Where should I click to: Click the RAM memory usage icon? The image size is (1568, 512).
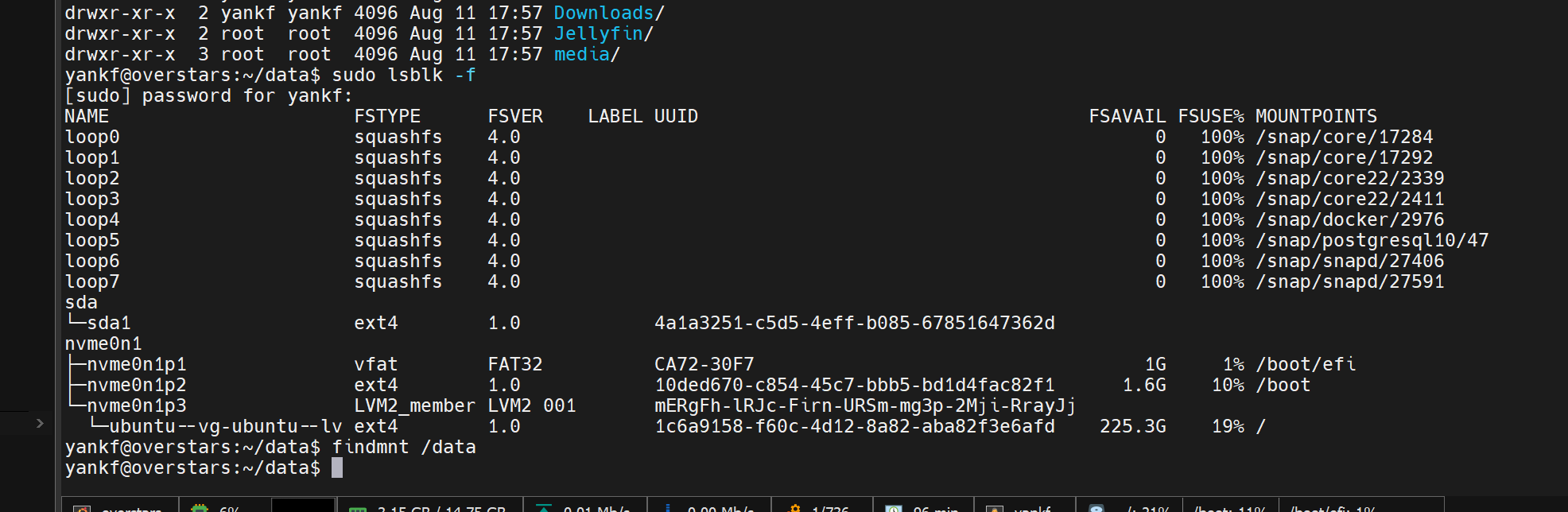click(x=359, y=509)
